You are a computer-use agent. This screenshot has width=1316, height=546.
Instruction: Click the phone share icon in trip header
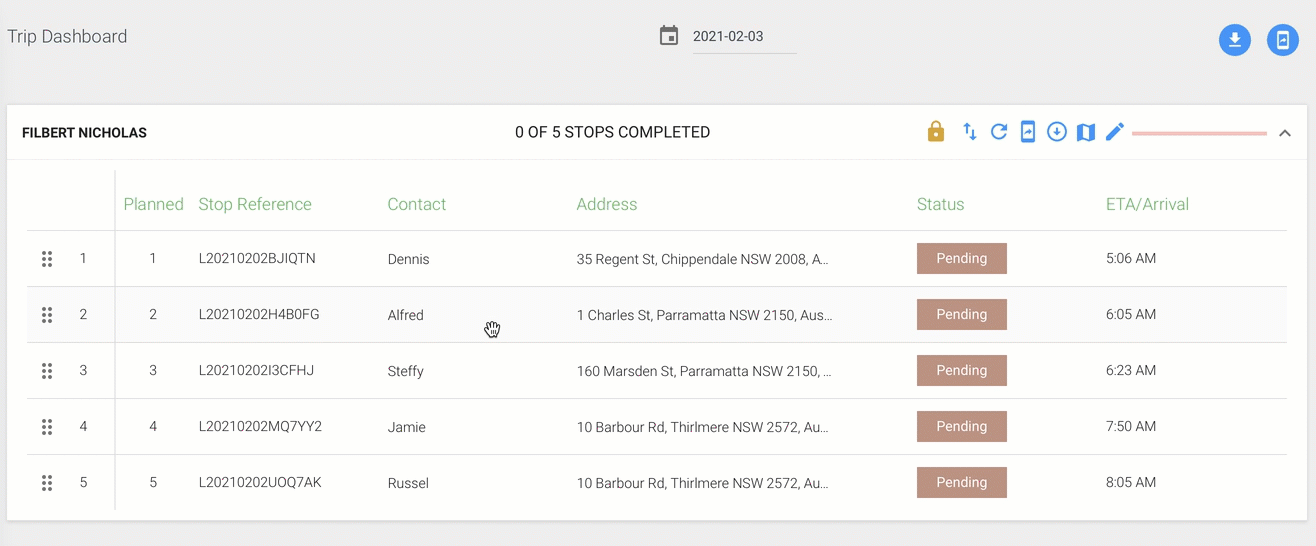point(1027,132)
